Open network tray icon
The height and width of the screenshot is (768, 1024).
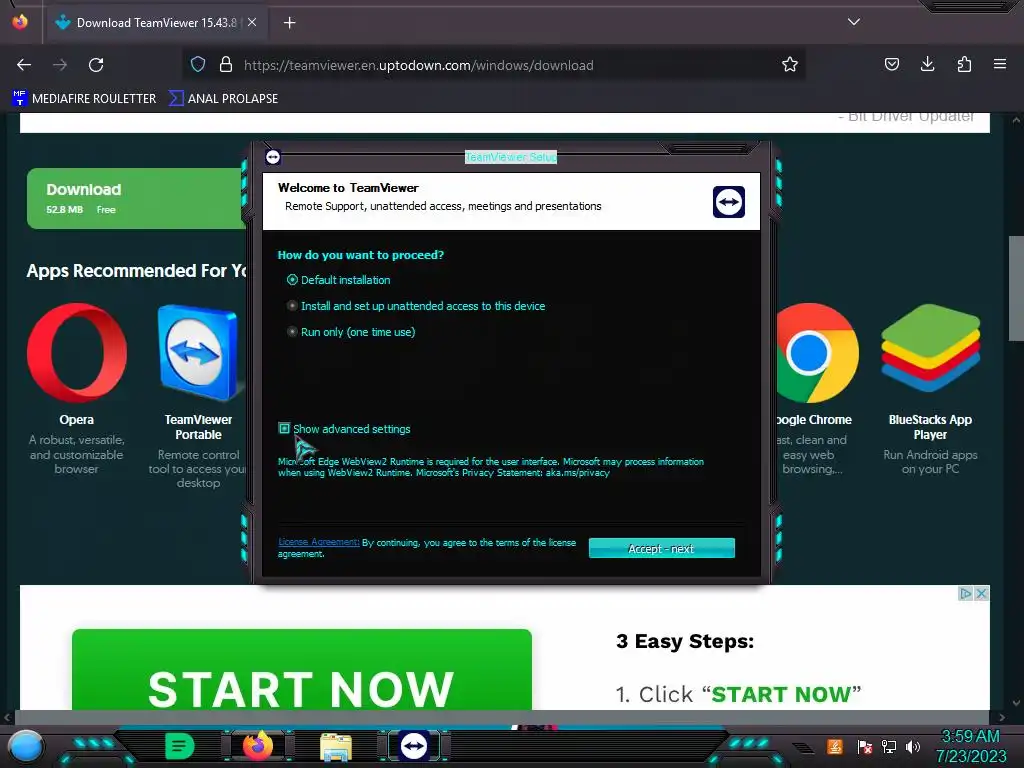pyautogui.click(x=889, y=746)
